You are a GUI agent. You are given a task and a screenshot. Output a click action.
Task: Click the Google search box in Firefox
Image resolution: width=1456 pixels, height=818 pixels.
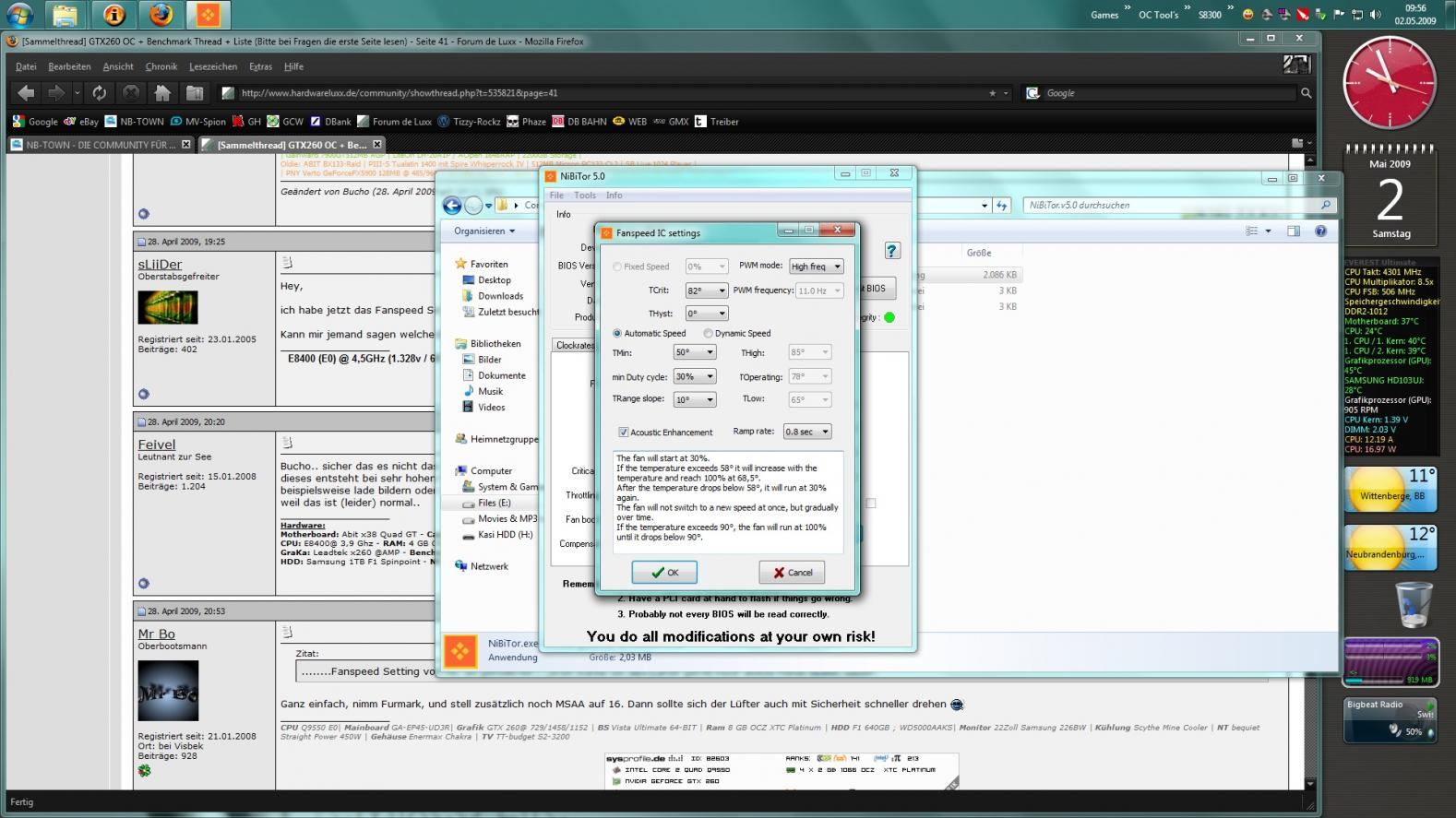coord(1168,93)
